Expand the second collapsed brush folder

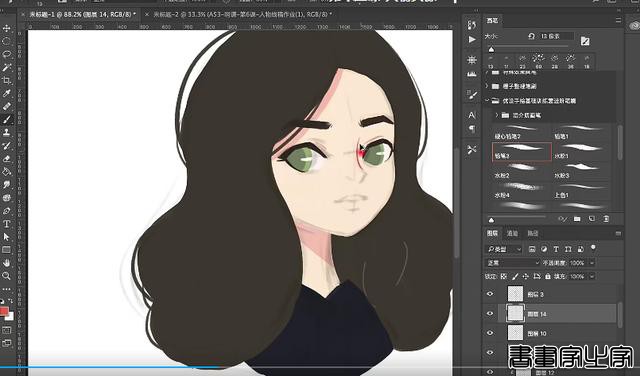point(487,86)
